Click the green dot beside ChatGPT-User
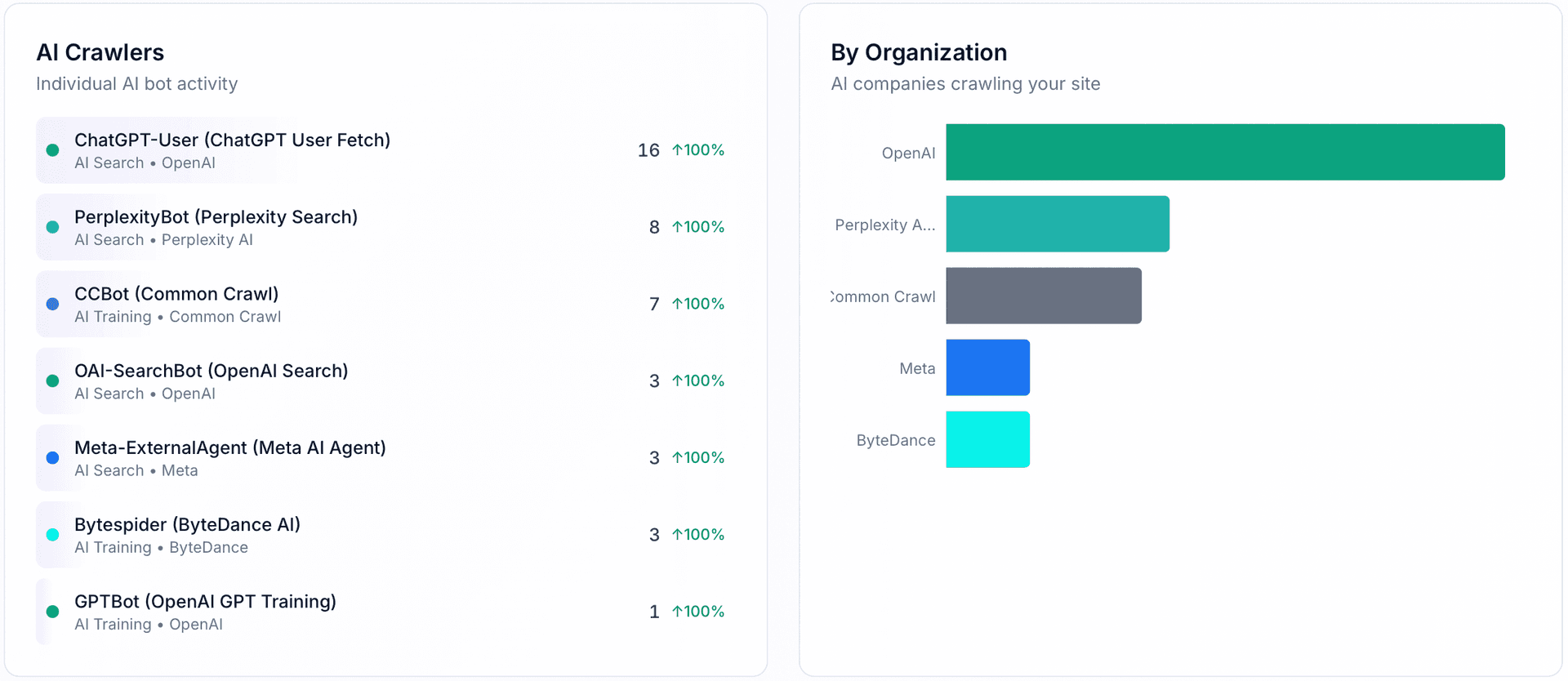The height and width of the screenshot is (681, 1568). click(x=53, y=150)
